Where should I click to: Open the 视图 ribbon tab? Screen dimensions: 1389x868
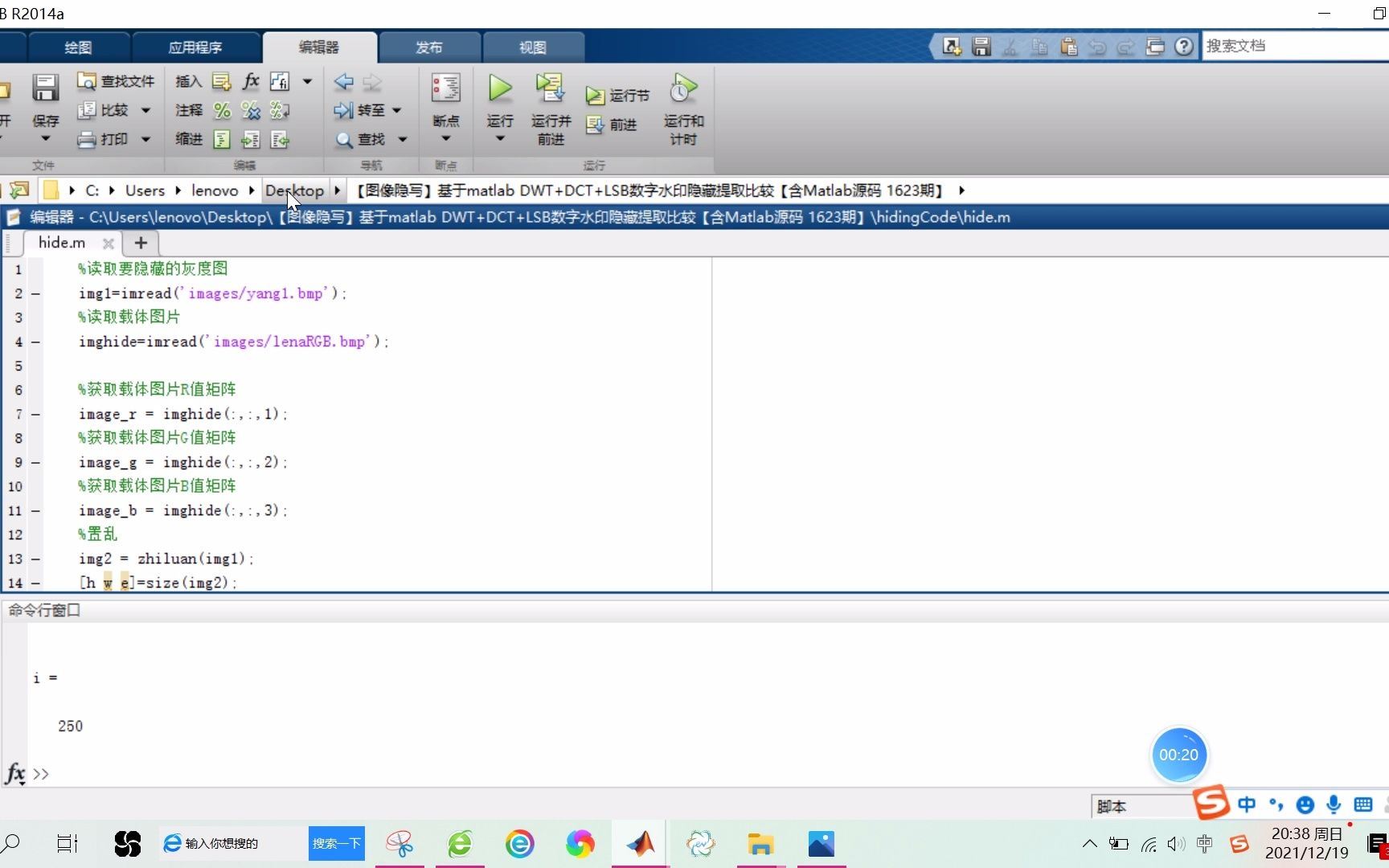click(532, 47)
